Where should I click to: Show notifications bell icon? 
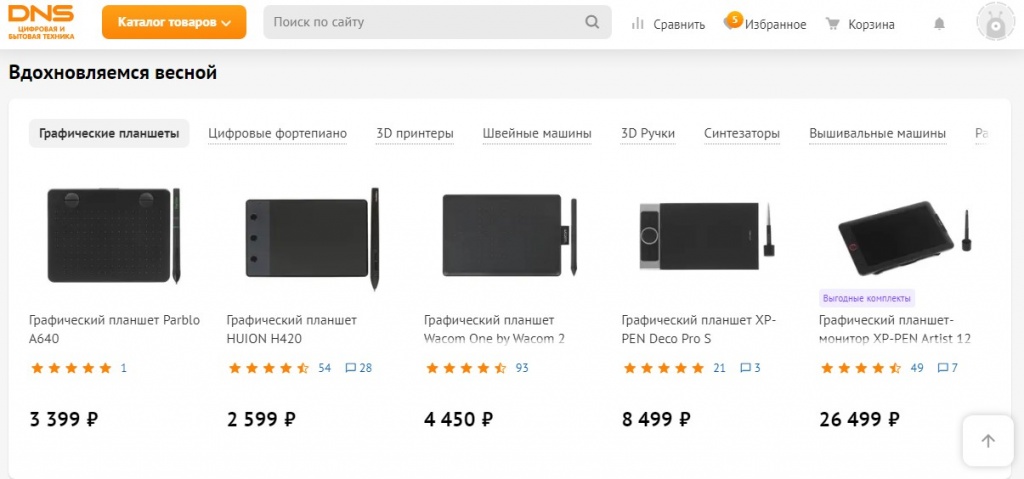coord(939,24)
